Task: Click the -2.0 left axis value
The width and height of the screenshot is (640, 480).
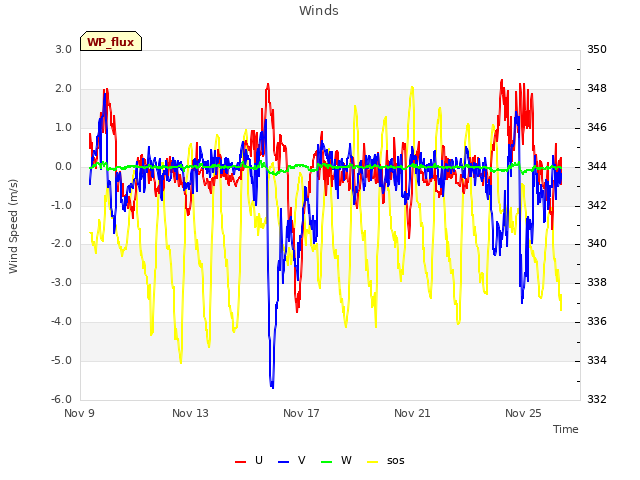Action: (x=61, y=244)
